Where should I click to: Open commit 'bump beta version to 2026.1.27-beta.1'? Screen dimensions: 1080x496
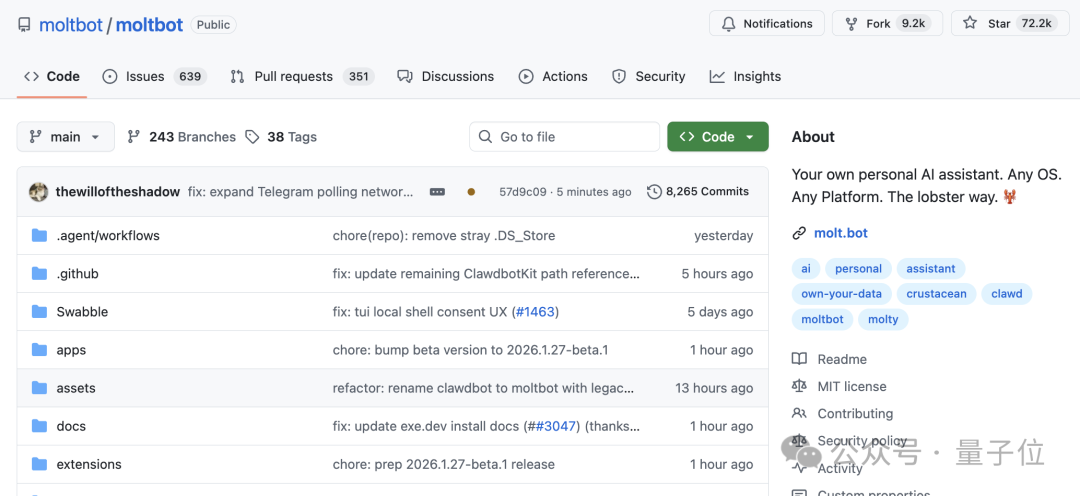[x=470, y=350]
